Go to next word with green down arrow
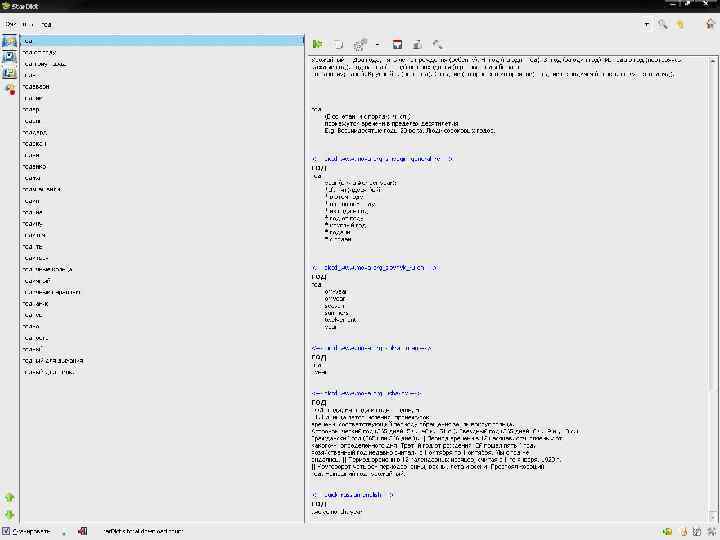Screen dimensions: 720x540 click(10, 514)
